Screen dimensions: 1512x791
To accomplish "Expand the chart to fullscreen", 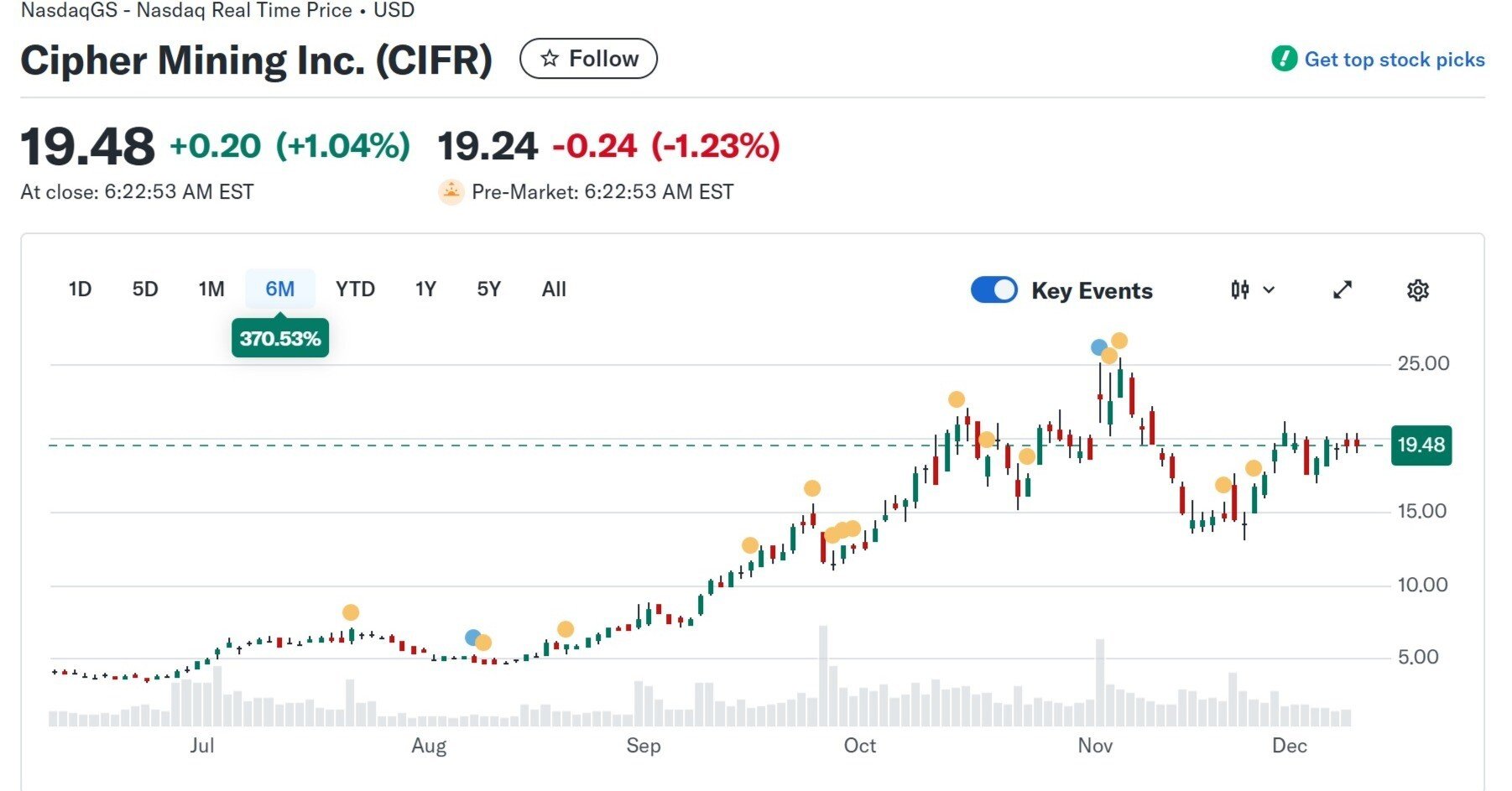I will (x=1343, y=289).
